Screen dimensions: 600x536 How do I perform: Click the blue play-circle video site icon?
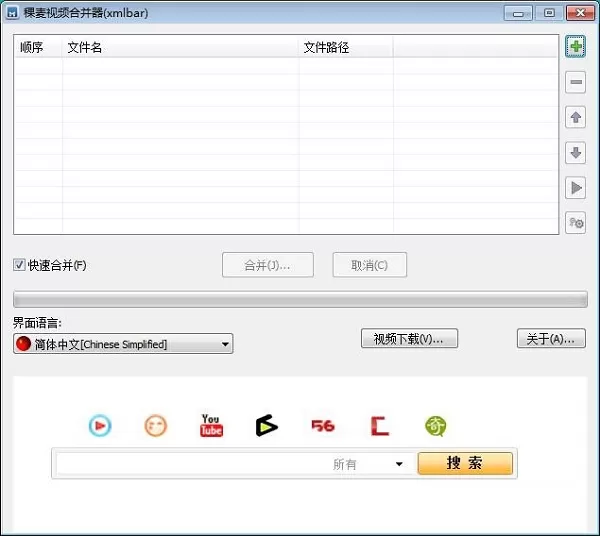pyautogui.click(x=100, y=425)
